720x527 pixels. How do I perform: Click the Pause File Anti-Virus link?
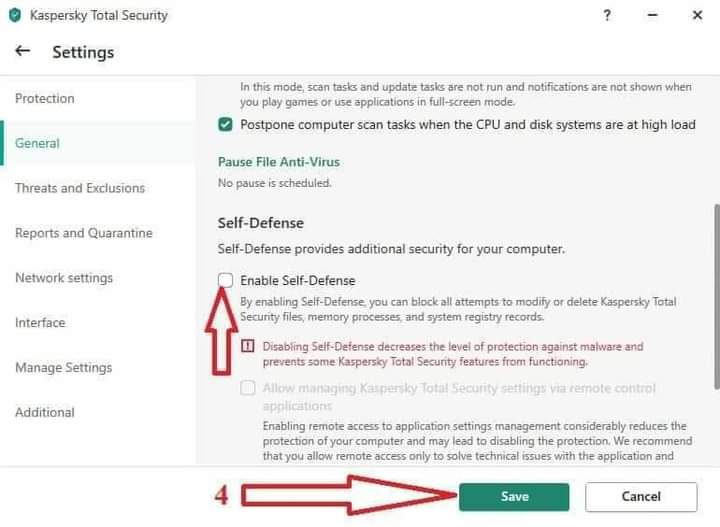(279, 162)
